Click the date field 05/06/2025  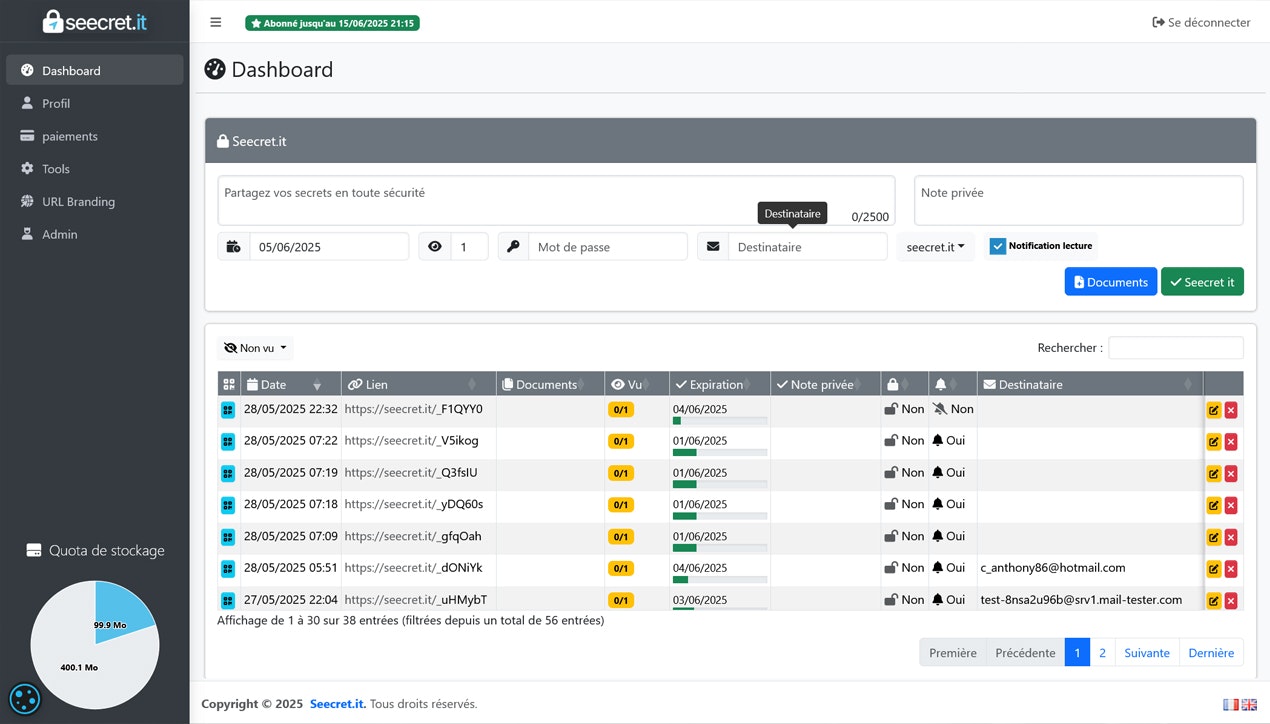pos(329,246)
